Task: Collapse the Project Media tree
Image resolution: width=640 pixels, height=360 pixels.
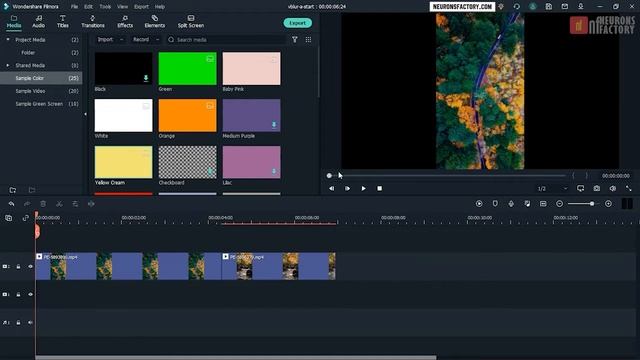Action: coord(8,40)
